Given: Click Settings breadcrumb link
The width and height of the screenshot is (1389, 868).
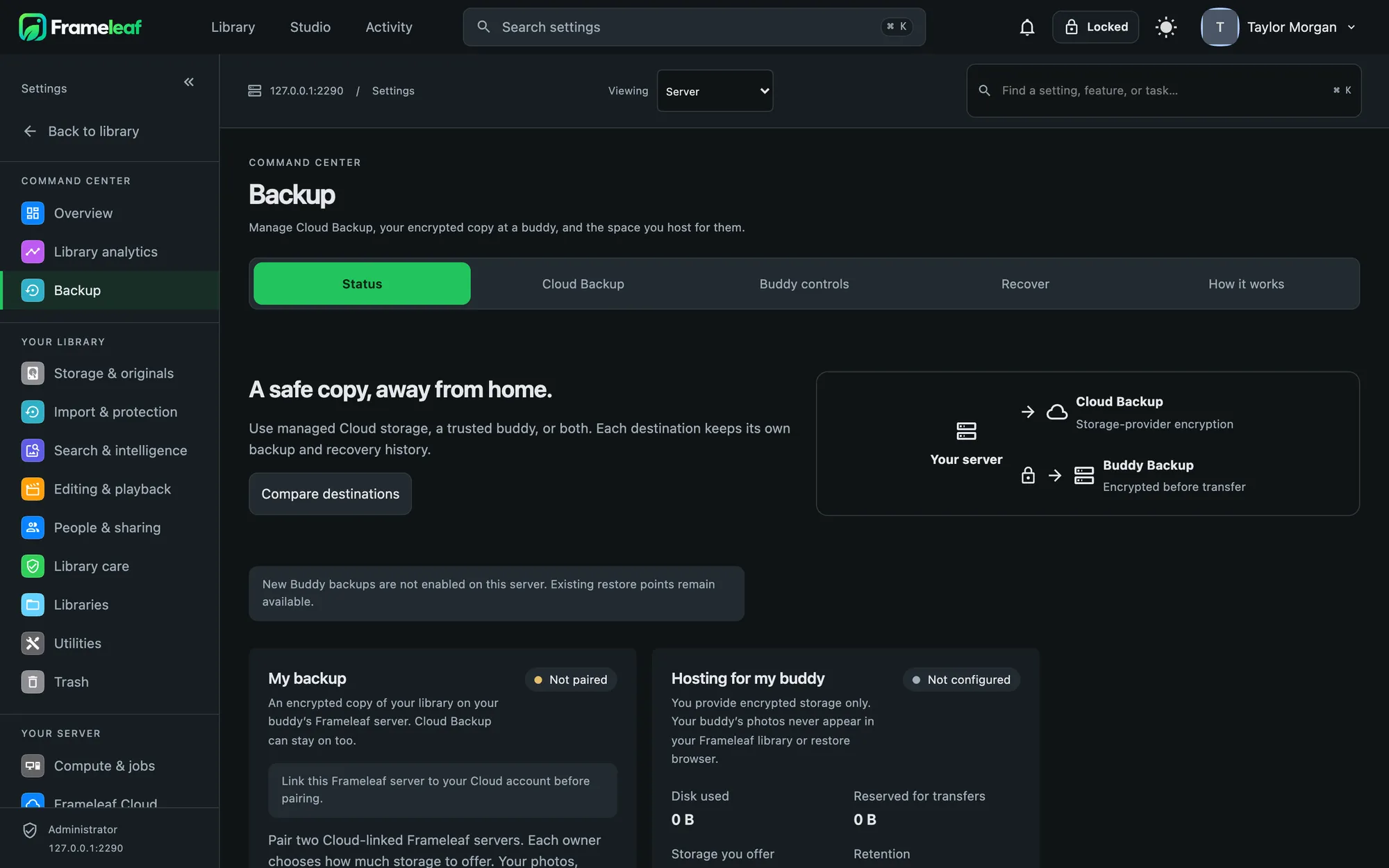Looking at the screenshot, I should point(393,91).
